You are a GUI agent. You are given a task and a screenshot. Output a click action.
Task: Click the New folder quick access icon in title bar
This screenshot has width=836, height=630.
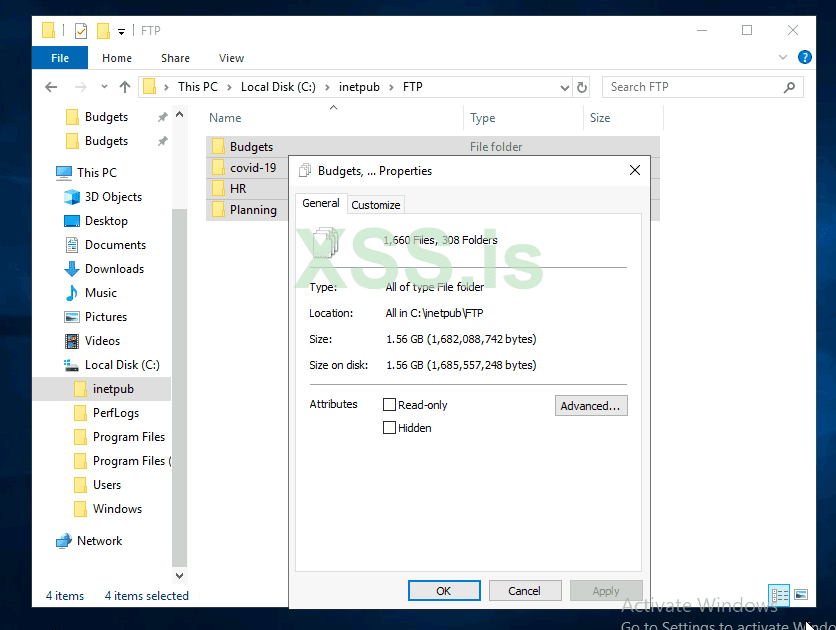103,31
